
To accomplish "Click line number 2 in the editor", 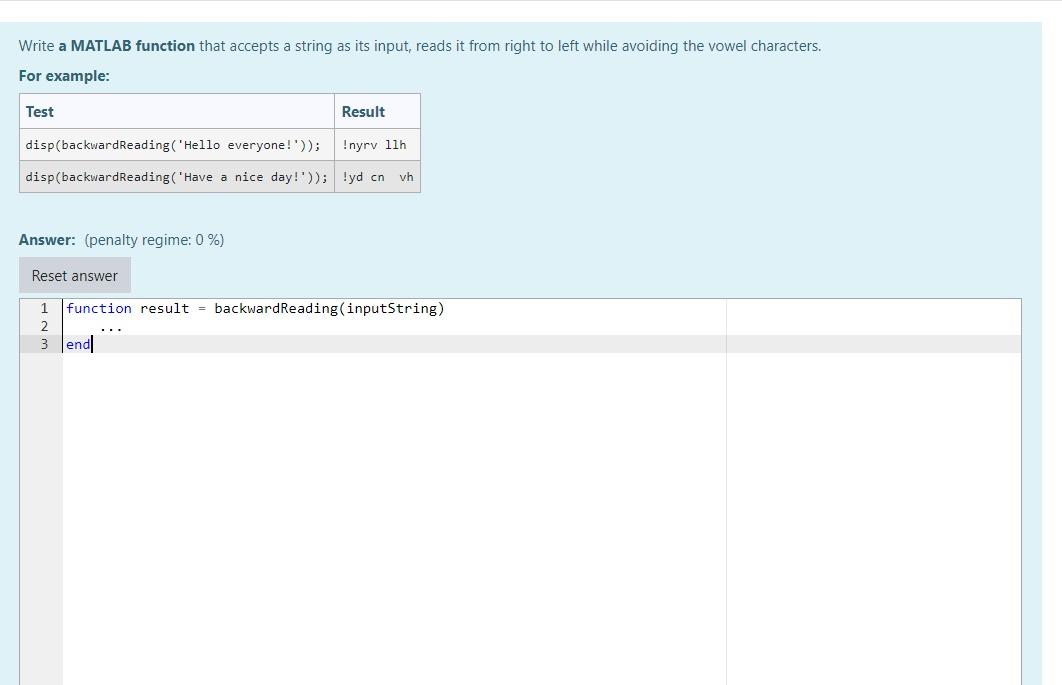I will click(x=44, y=326).
